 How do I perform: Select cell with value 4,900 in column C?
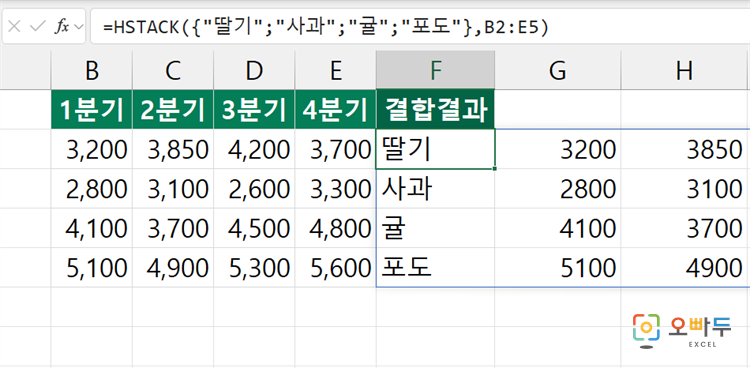tap(173, 268)
